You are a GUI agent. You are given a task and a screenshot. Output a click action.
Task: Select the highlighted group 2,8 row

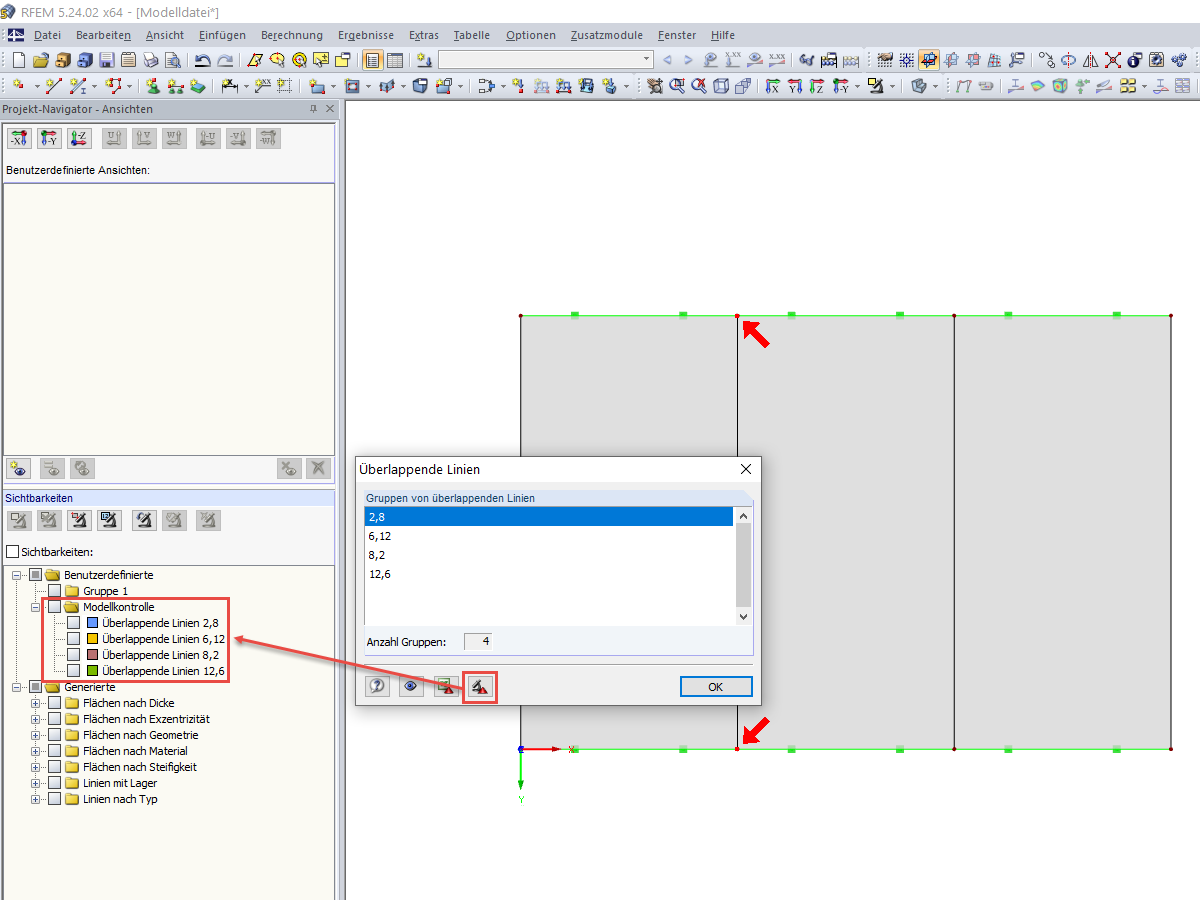(549, 516)
